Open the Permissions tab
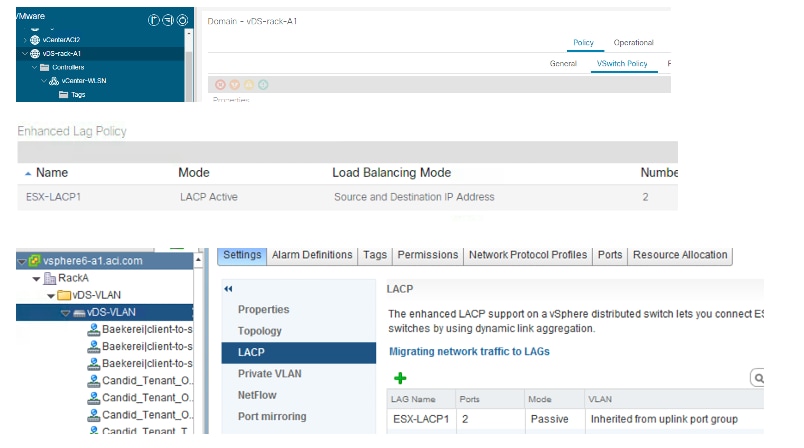This screenshot has height=448, width=804. 428,255
